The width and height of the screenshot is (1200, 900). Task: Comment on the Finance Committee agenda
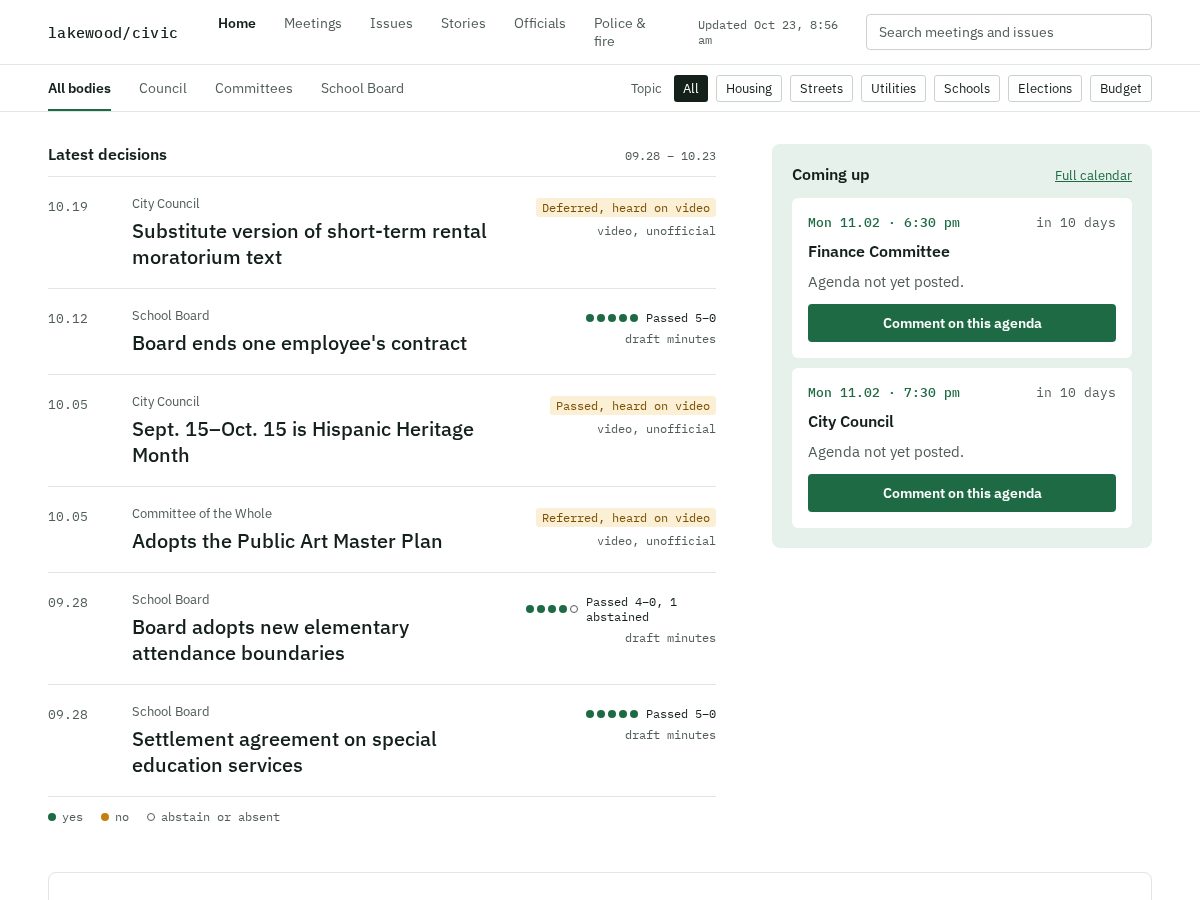[x=962, y=323]
